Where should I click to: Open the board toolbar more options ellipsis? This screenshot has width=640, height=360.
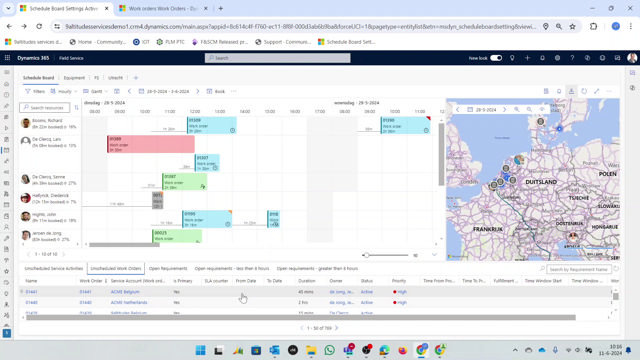point(233,91)
